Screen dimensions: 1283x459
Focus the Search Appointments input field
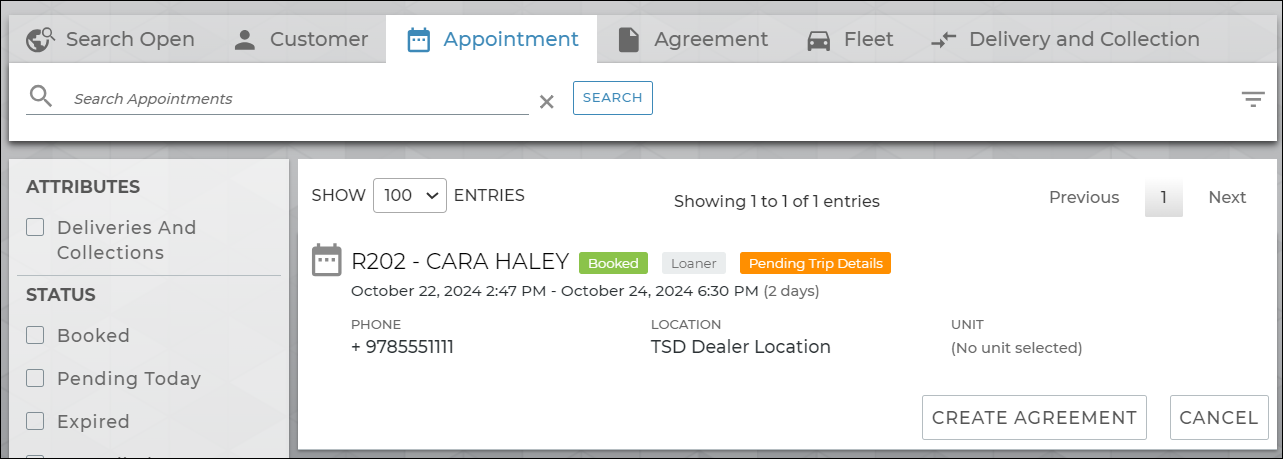[300, 99]
